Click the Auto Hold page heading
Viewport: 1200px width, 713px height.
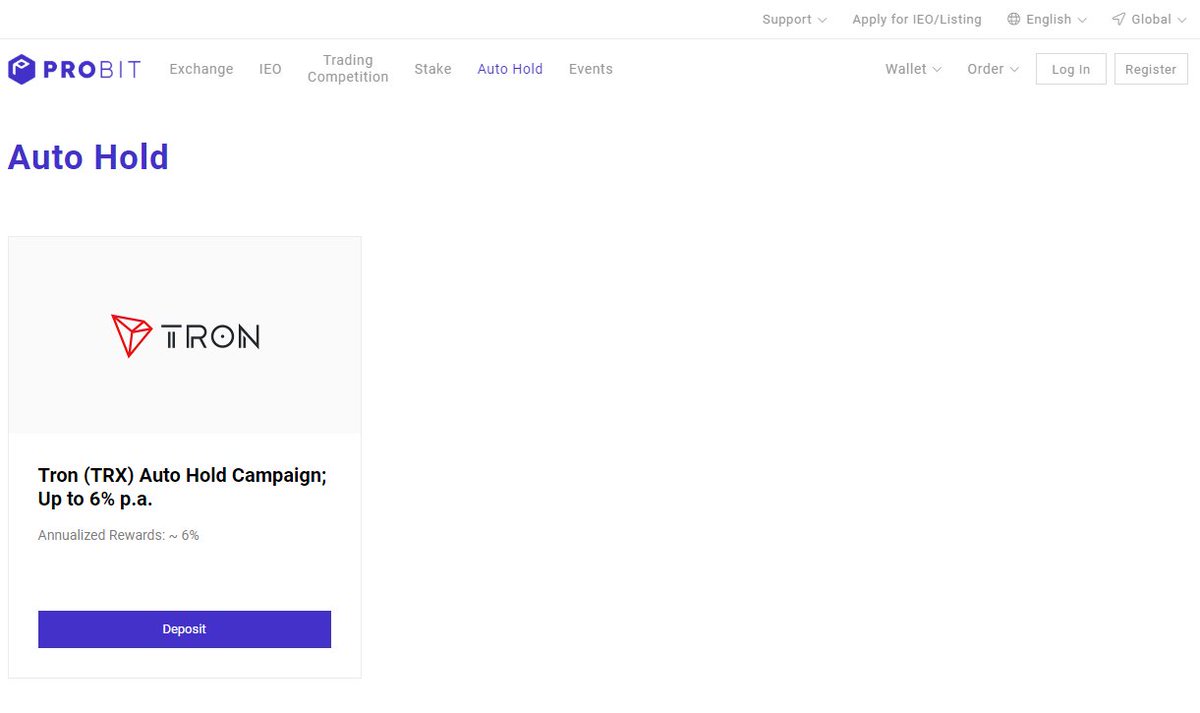(x=88, y=157)
